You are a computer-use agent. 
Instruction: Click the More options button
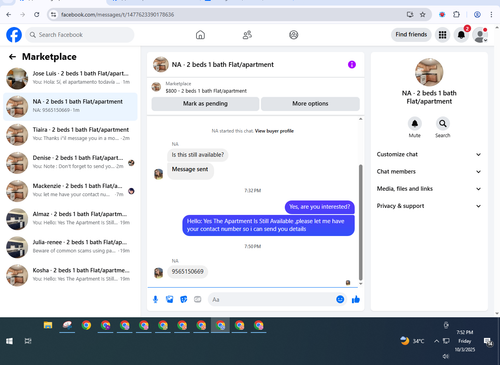pos(310,104)
